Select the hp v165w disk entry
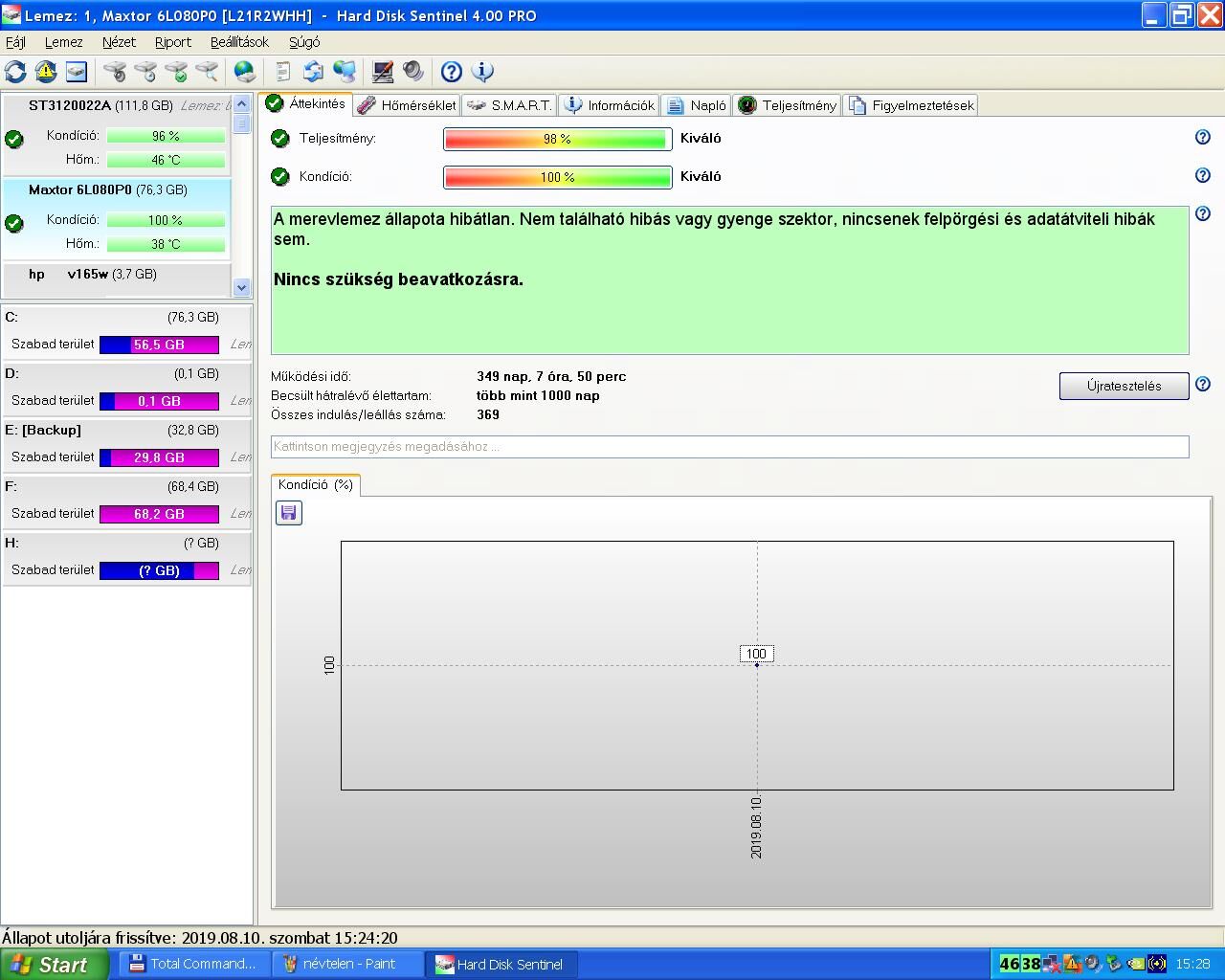1225x980 pixels. (x=116, y=278)
